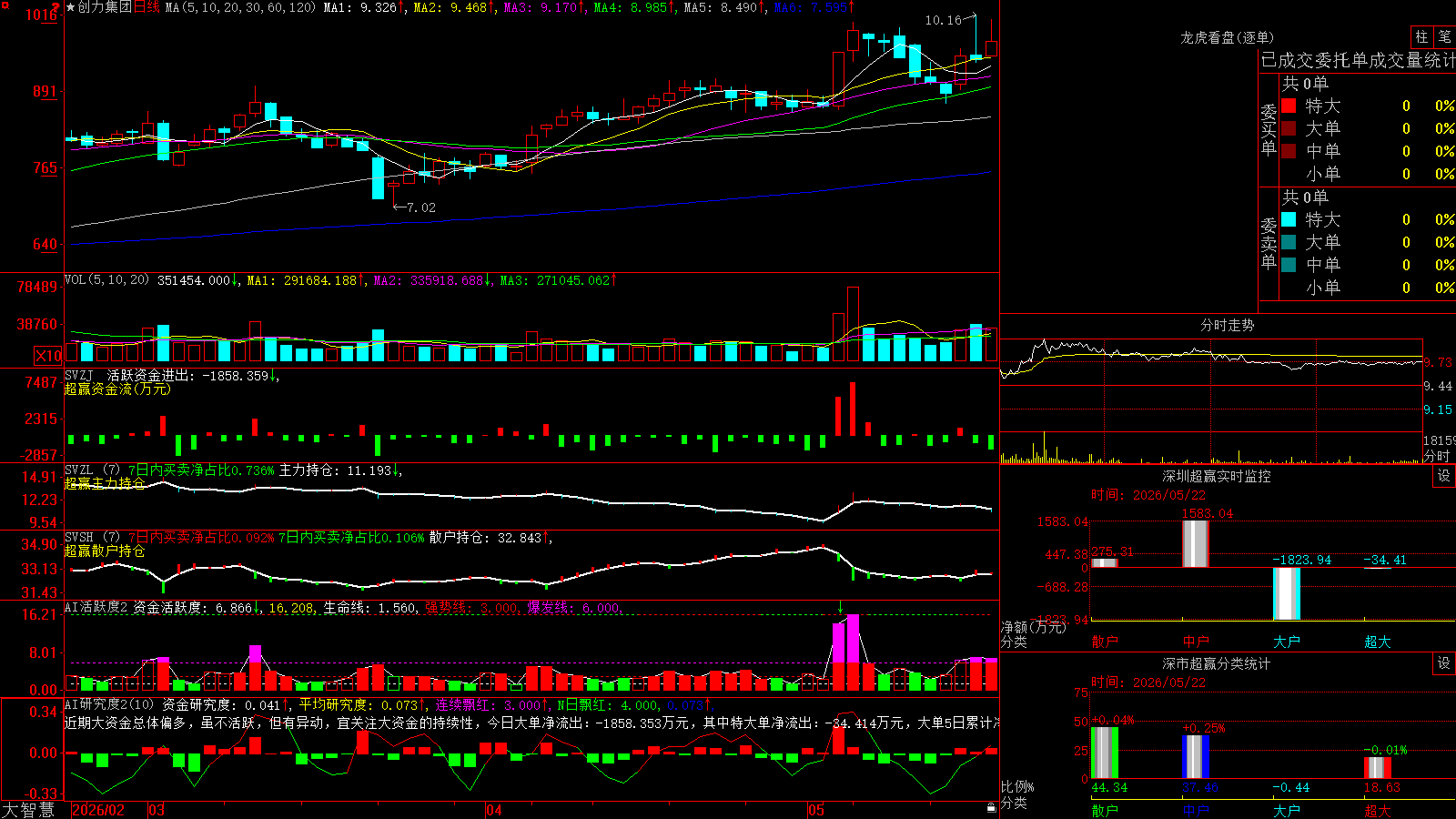Select 超大 under the 比例% statistics chart
Image resolution: width=1456 pixels, height=819 pixels.
click(1378, 811)
